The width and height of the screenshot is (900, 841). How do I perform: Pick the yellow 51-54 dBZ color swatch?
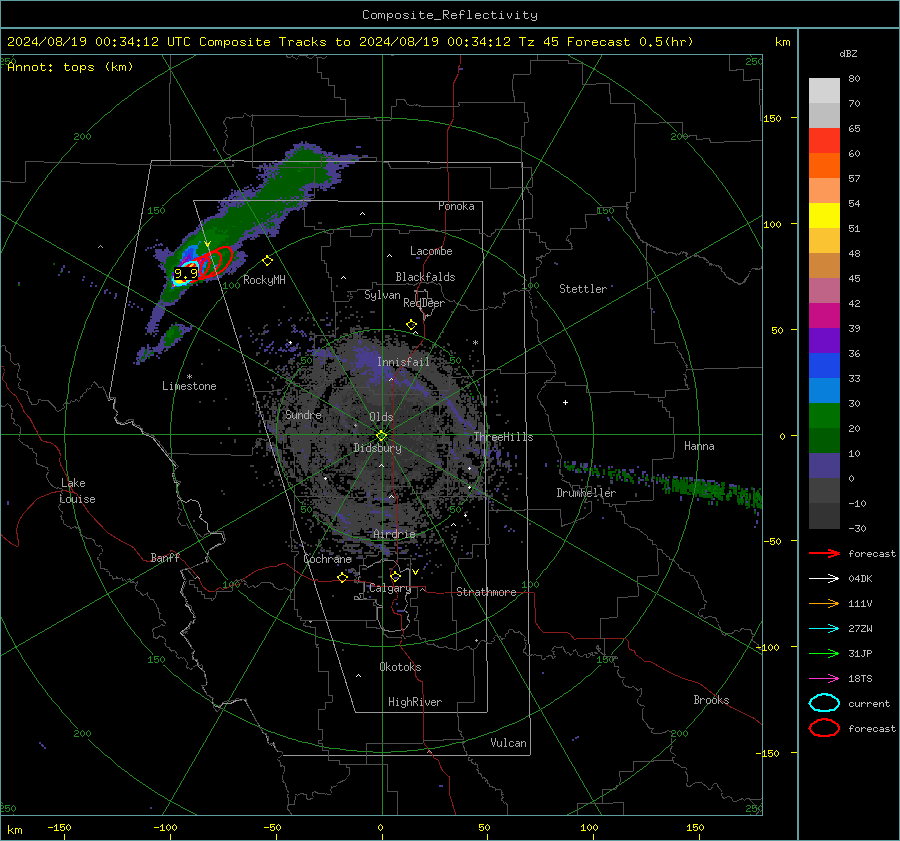point(824,216)
